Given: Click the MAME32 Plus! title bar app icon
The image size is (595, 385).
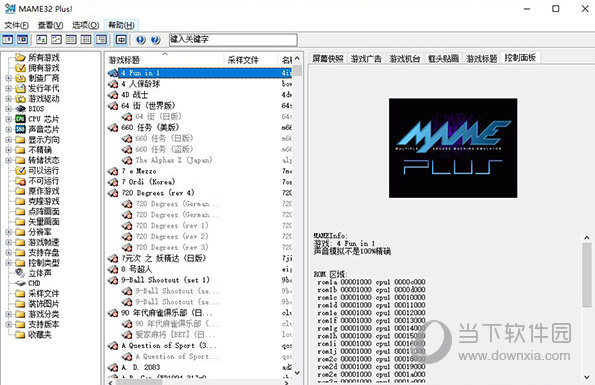Looking at the screenshot, I should 10,8.
